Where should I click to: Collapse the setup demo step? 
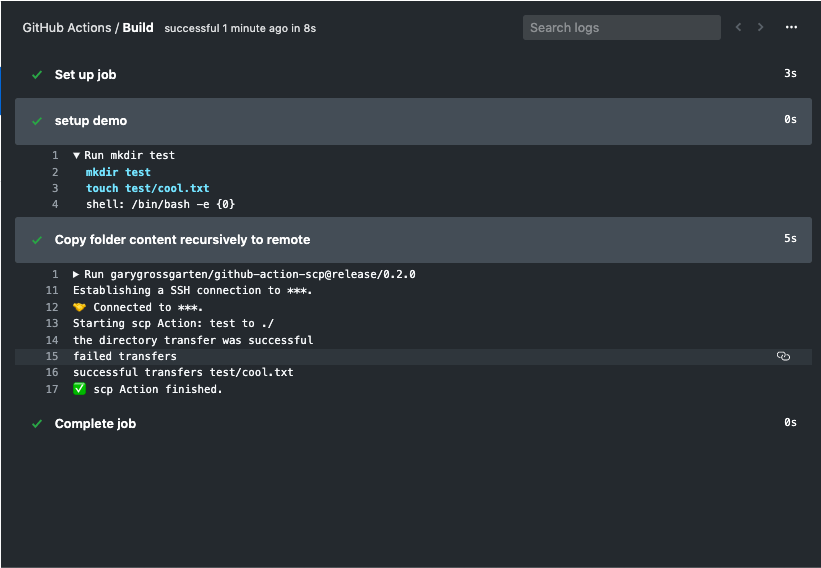click(x=413, y=121)
